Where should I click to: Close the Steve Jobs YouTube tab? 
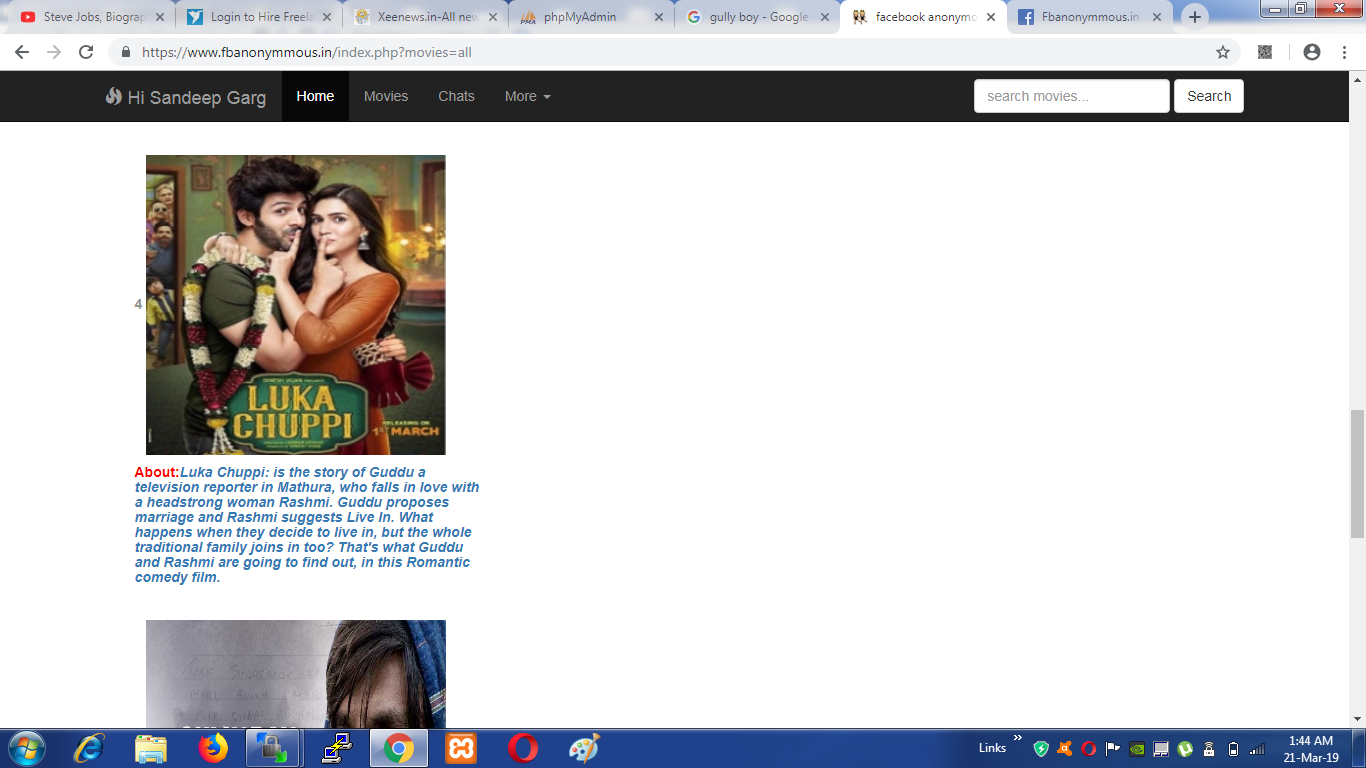(159, 17)
